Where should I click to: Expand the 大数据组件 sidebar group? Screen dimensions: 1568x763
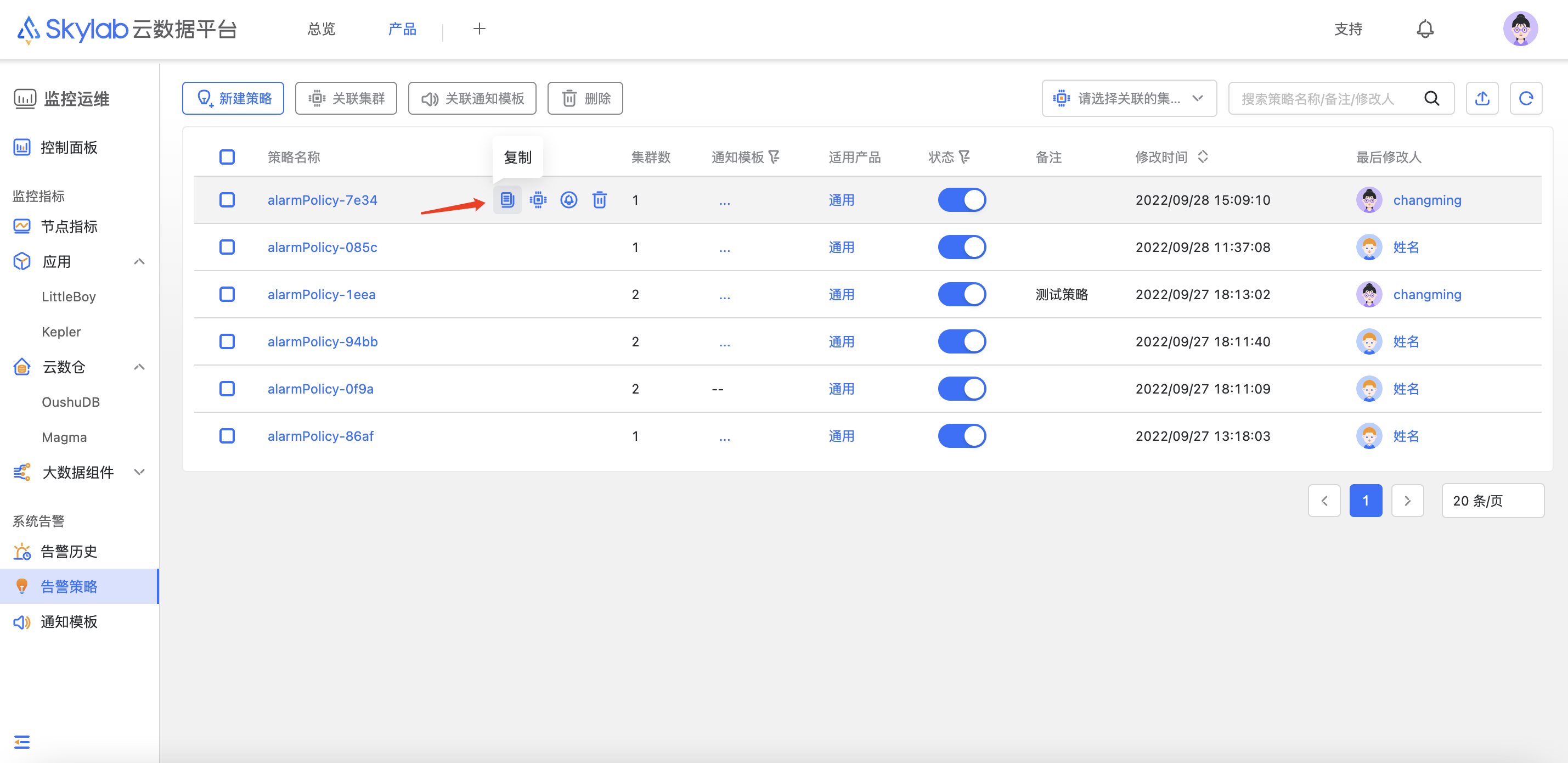click(139, 473)
